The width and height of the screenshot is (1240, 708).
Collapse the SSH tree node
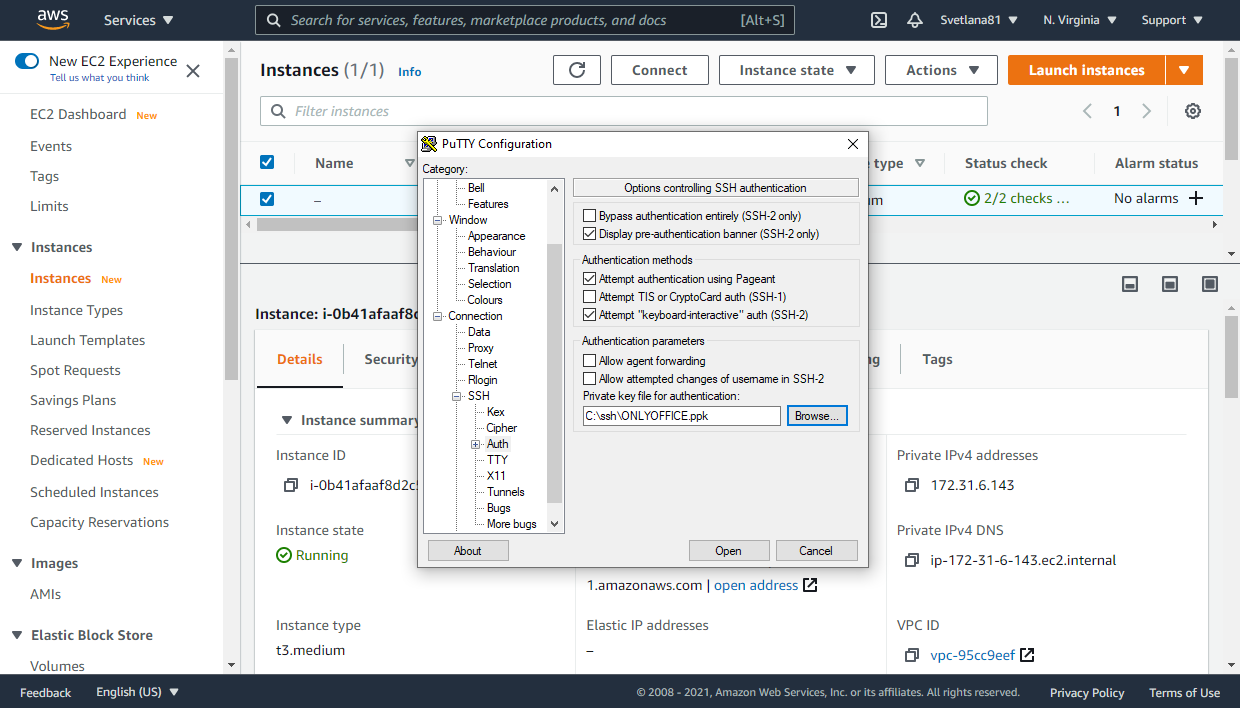coord(457,396)
